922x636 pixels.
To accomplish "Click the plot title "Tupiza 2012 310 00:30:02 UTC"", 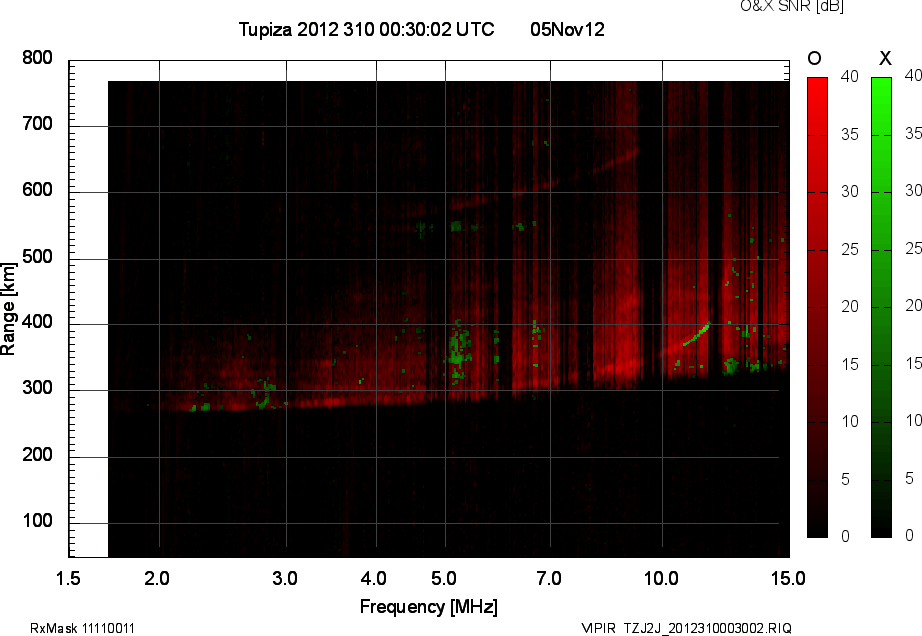I will [x=366, y=29].
